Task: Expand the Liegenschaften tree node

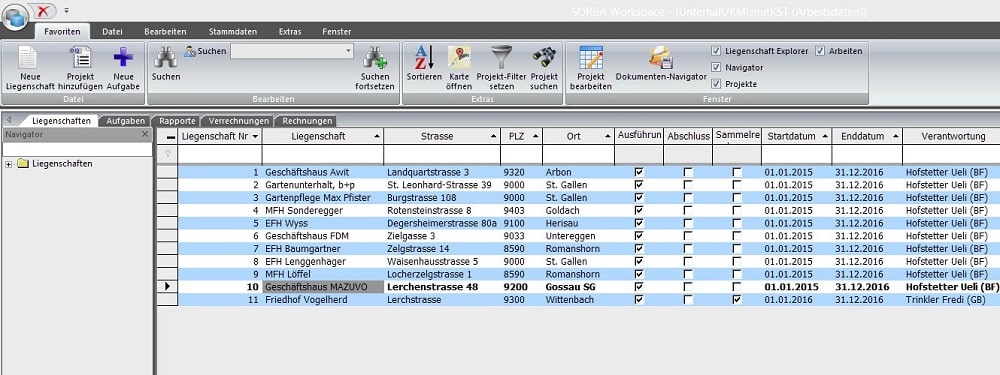Action: coord(8,165)
